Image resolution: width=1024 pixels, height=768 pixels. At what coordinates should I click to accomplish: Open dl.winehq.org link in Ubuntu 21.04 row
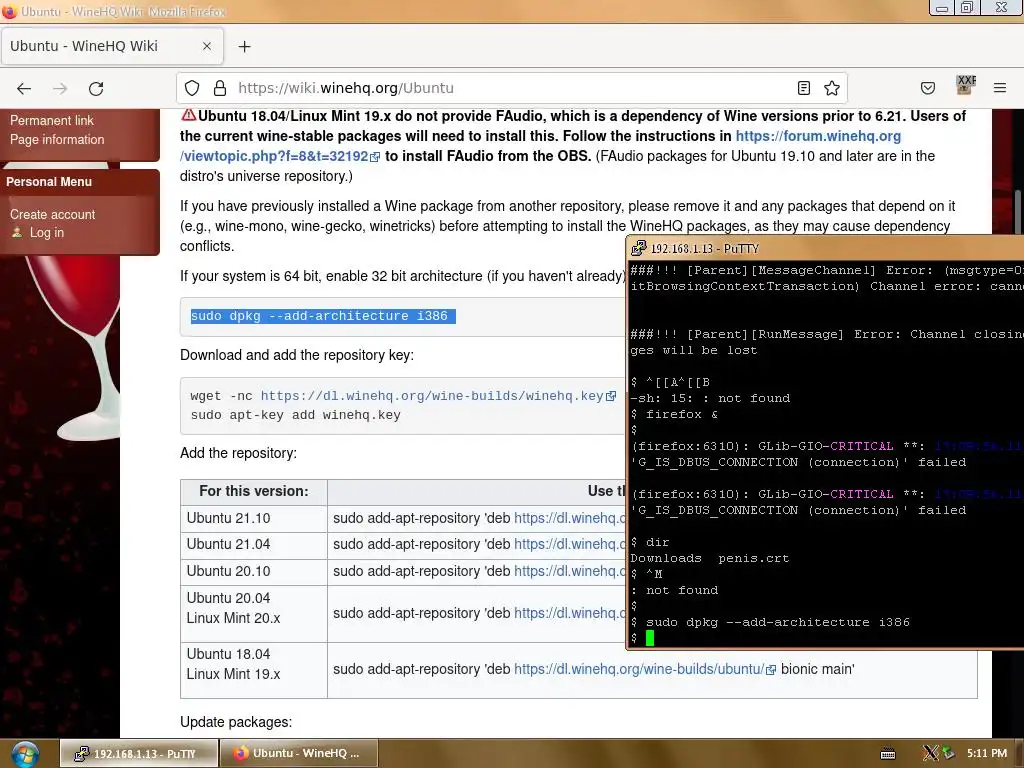[x=569, y=545]
